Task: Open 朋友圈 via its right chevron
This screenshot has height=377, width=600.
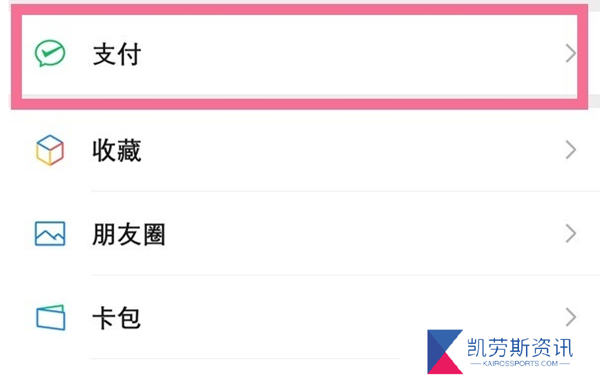Action: tap(571, 233)
